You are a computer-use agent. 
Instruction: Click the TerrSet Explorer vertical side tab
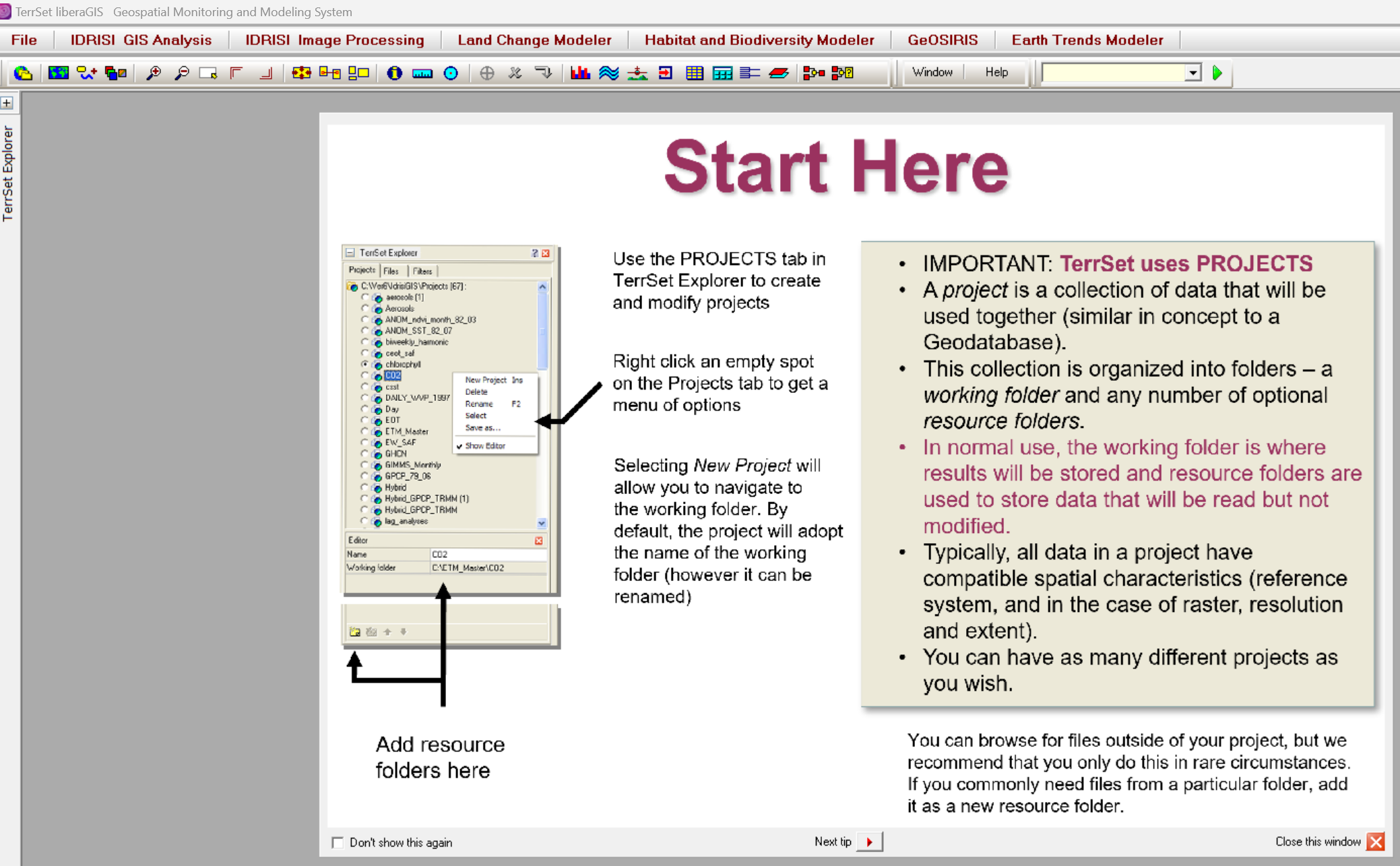click(x=8, y=174)
